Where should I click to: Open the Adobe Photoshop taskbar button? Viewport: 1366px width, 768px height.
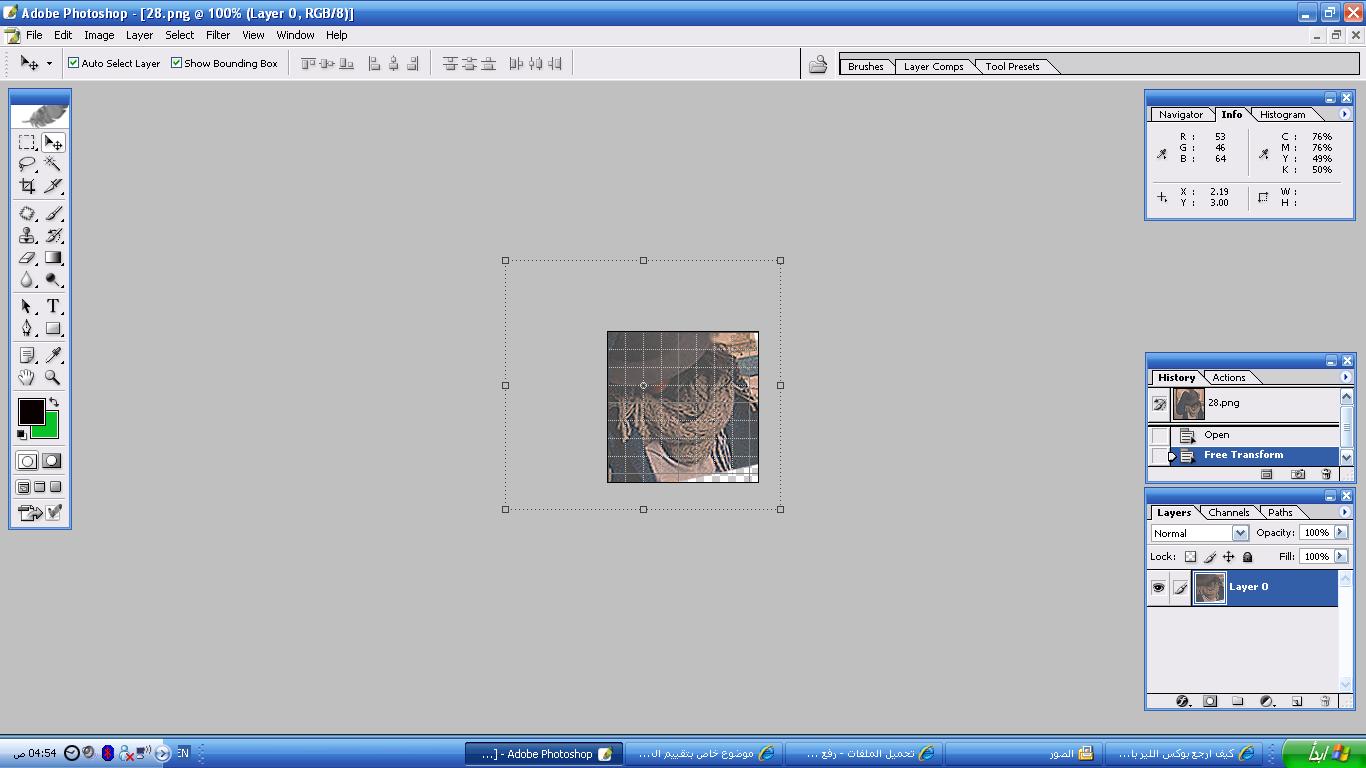coord(545,754)
